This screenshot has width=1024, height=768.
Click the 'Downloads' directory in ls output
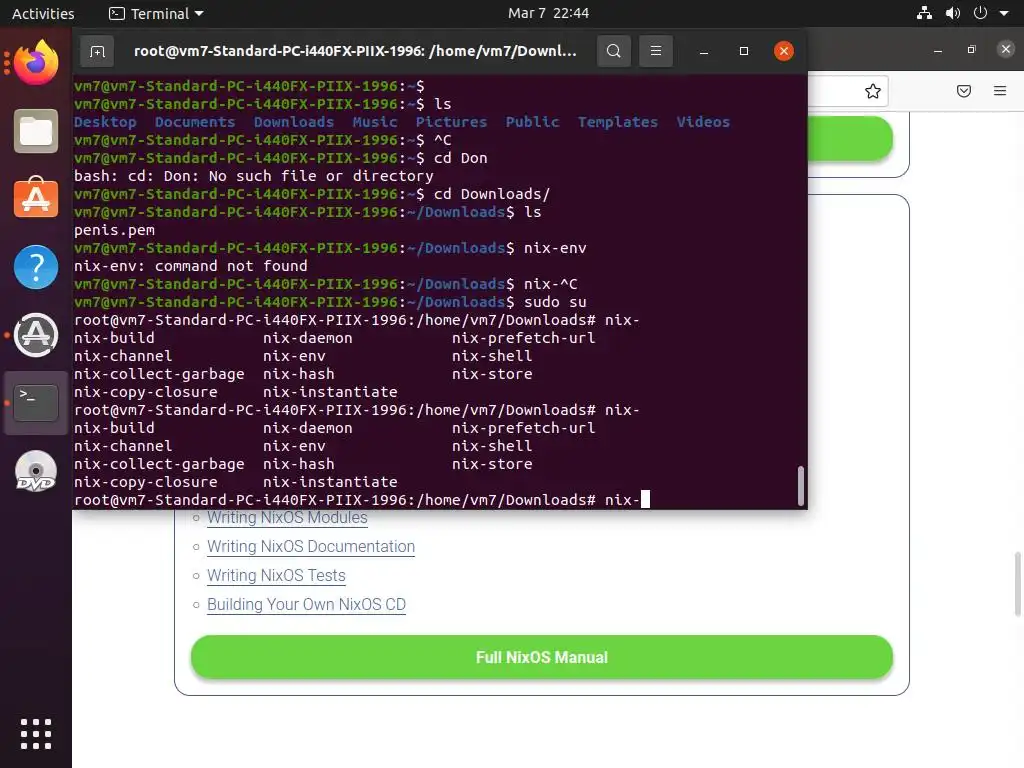point(294,122)
